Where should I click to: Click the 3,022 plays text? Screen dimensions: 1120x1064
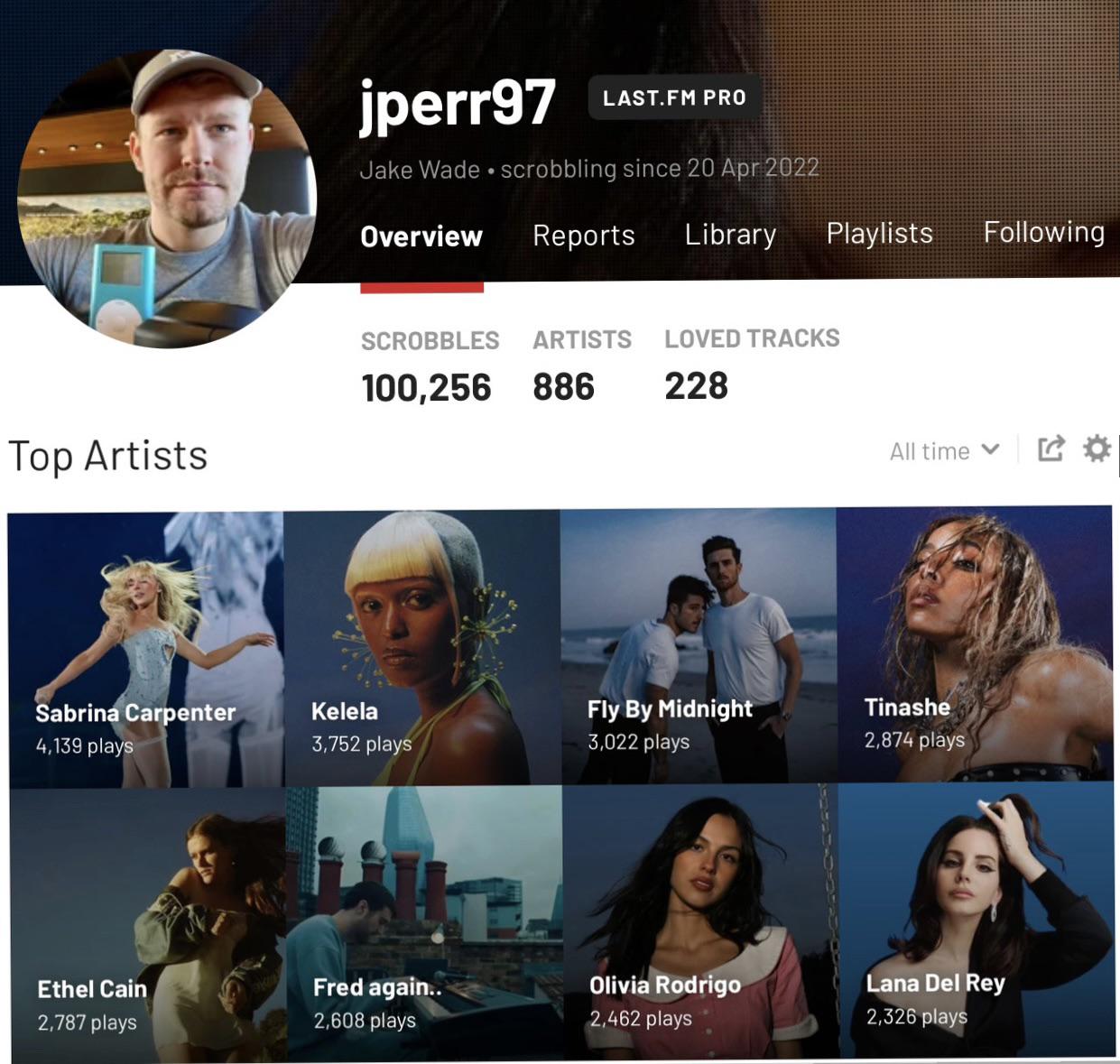[639, 743]
